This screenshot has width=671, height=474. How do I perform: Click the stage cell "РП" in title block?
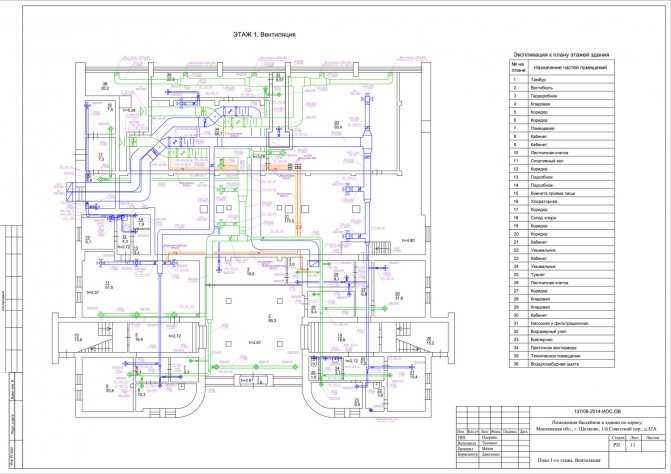(617, 445)
